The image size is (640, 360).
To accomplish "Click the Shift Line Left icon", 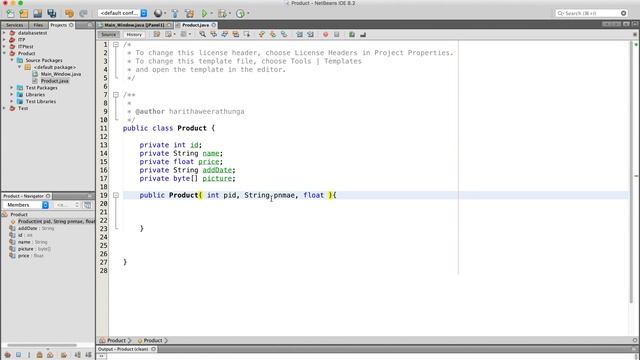I will pyautogui.click(x=299, y=35).
